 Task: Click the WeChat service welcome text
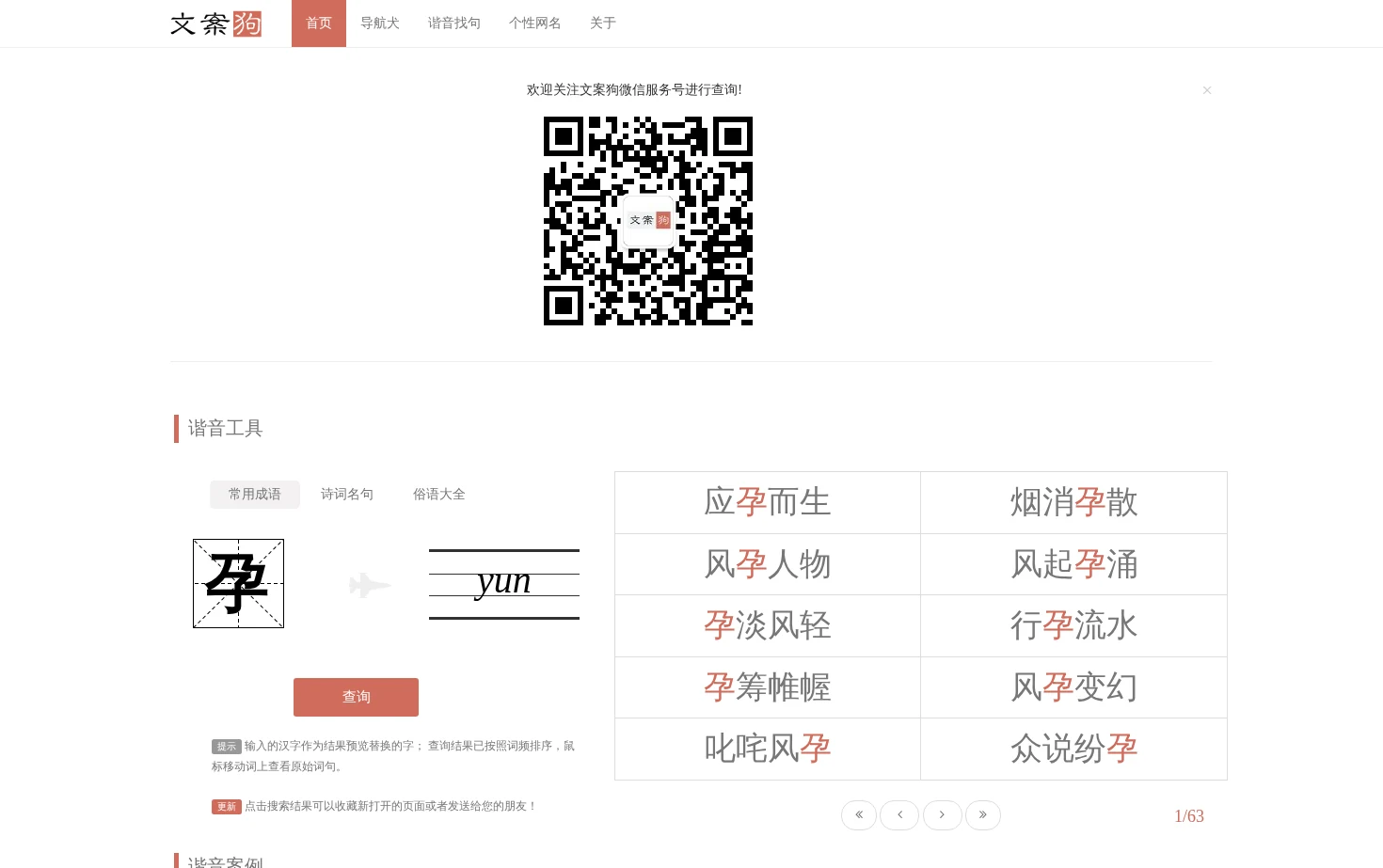634,90
